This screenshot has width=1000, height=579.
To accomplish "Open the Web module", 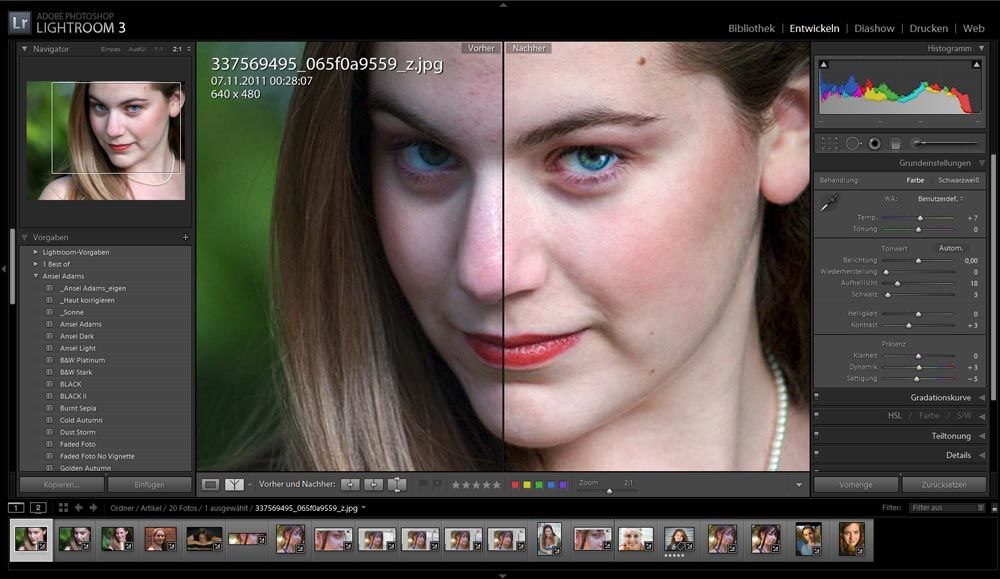I will (973, 29).
